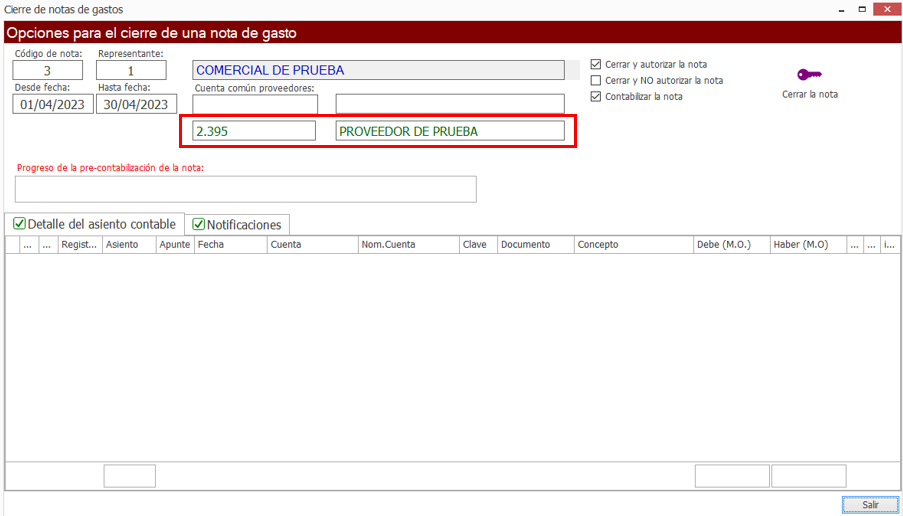Click the Hasta fecha date field

[x=136, y=104]
